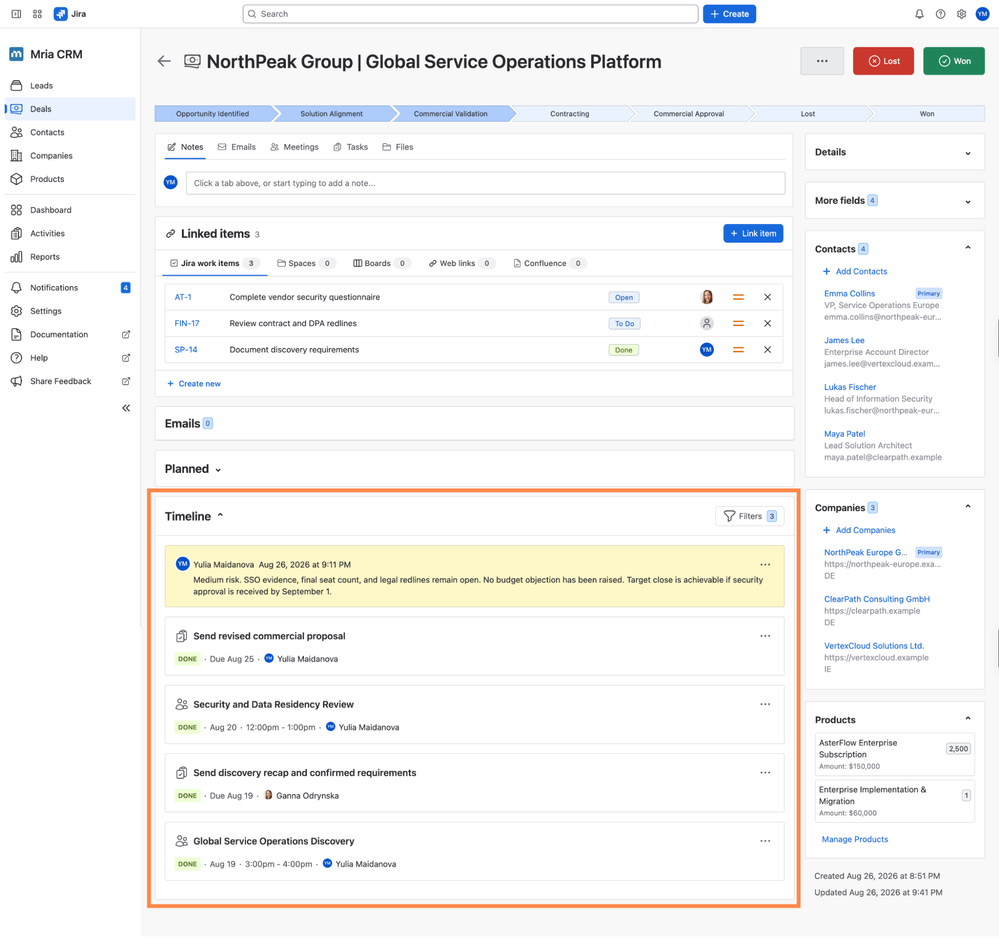Remove linked item FIN-17 with X icon
Image resolution: width=999 pixels, height=938 pixels.
768,324
